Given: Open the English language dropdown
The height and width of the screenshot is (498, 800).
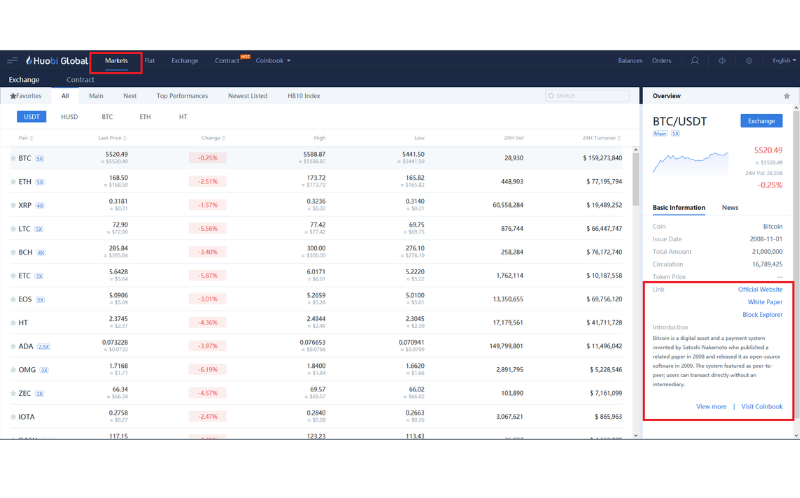Looking at the screenshot, I should coord(784,61).
